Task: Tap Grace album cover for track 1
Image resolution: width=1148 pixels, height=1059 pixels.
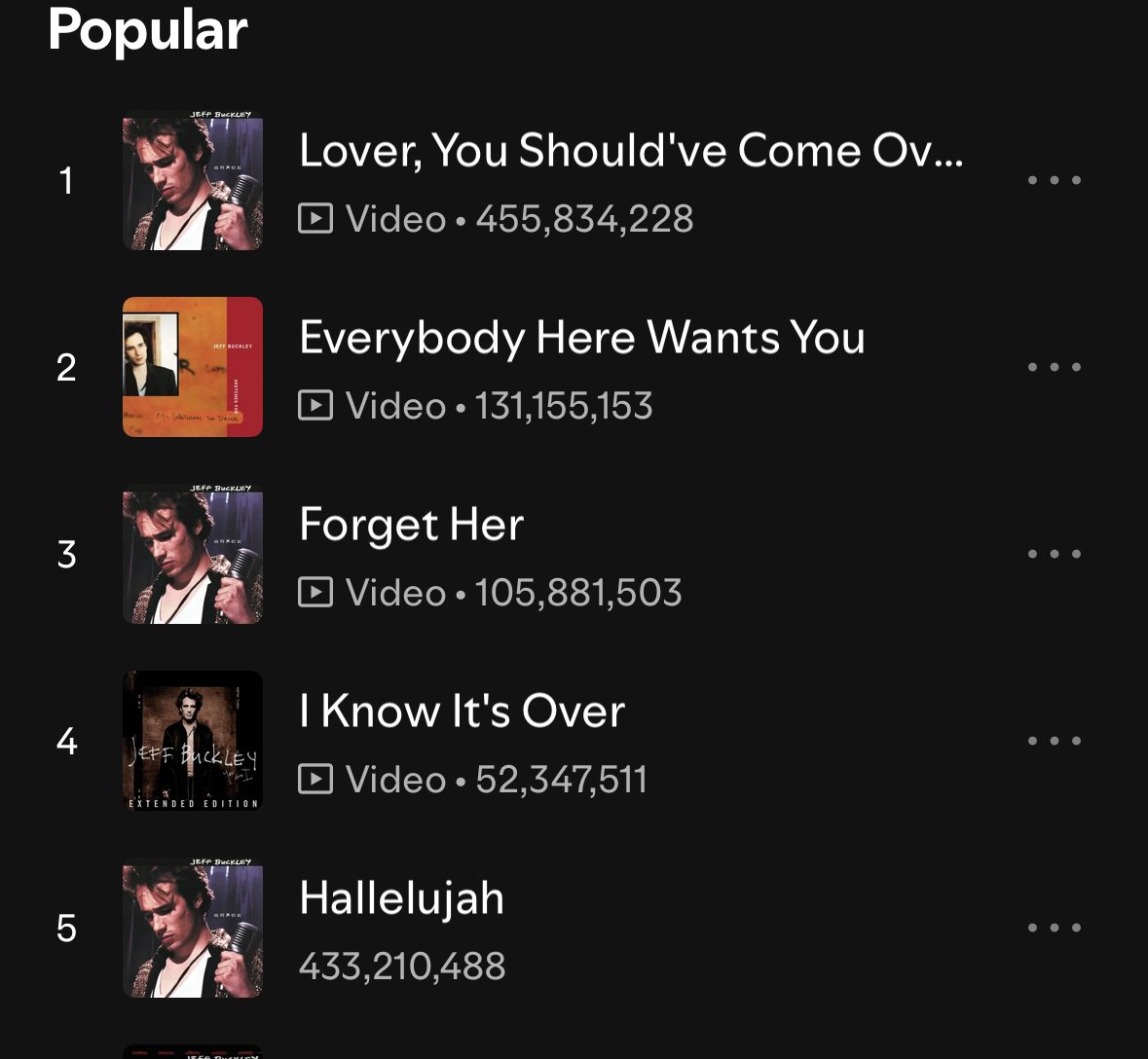Action: (193, 180)
